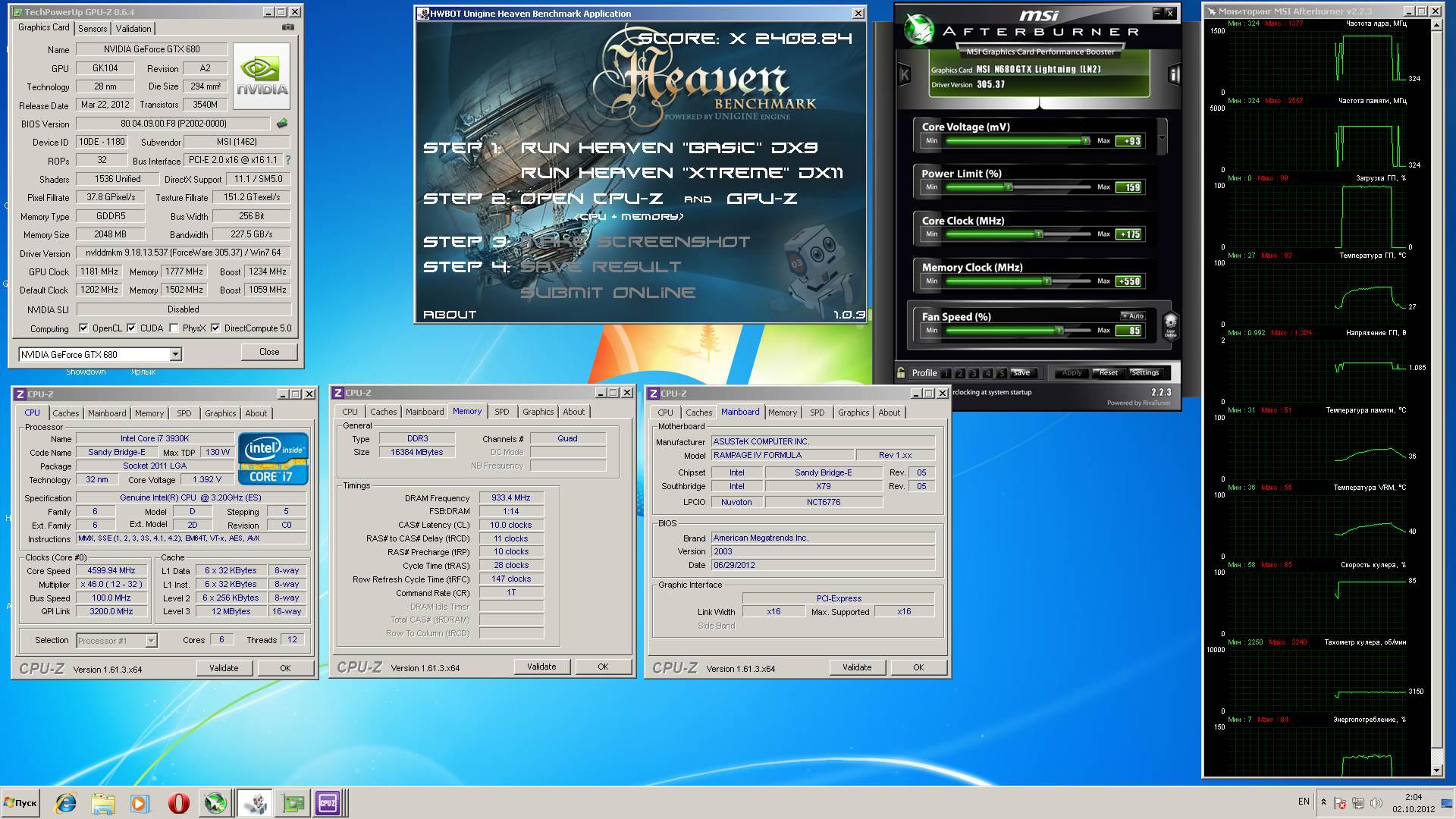This screenshot has height=819, width=1456.
Task: Click the Fan Speed slider handle
Action: (x=1059, y=330)
